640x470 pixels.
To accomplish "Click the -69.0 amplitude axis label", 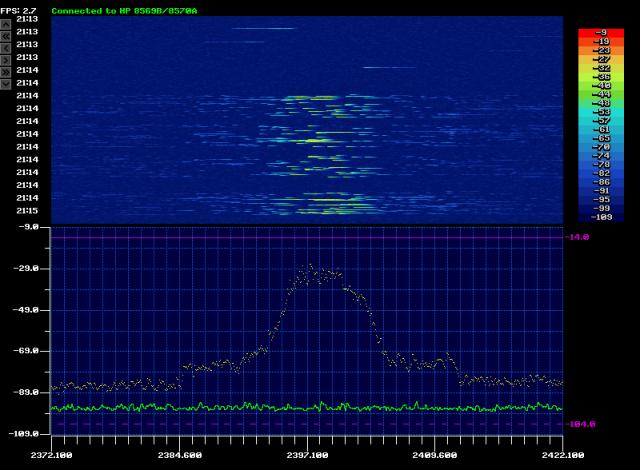I will click(x=27, y=351).
